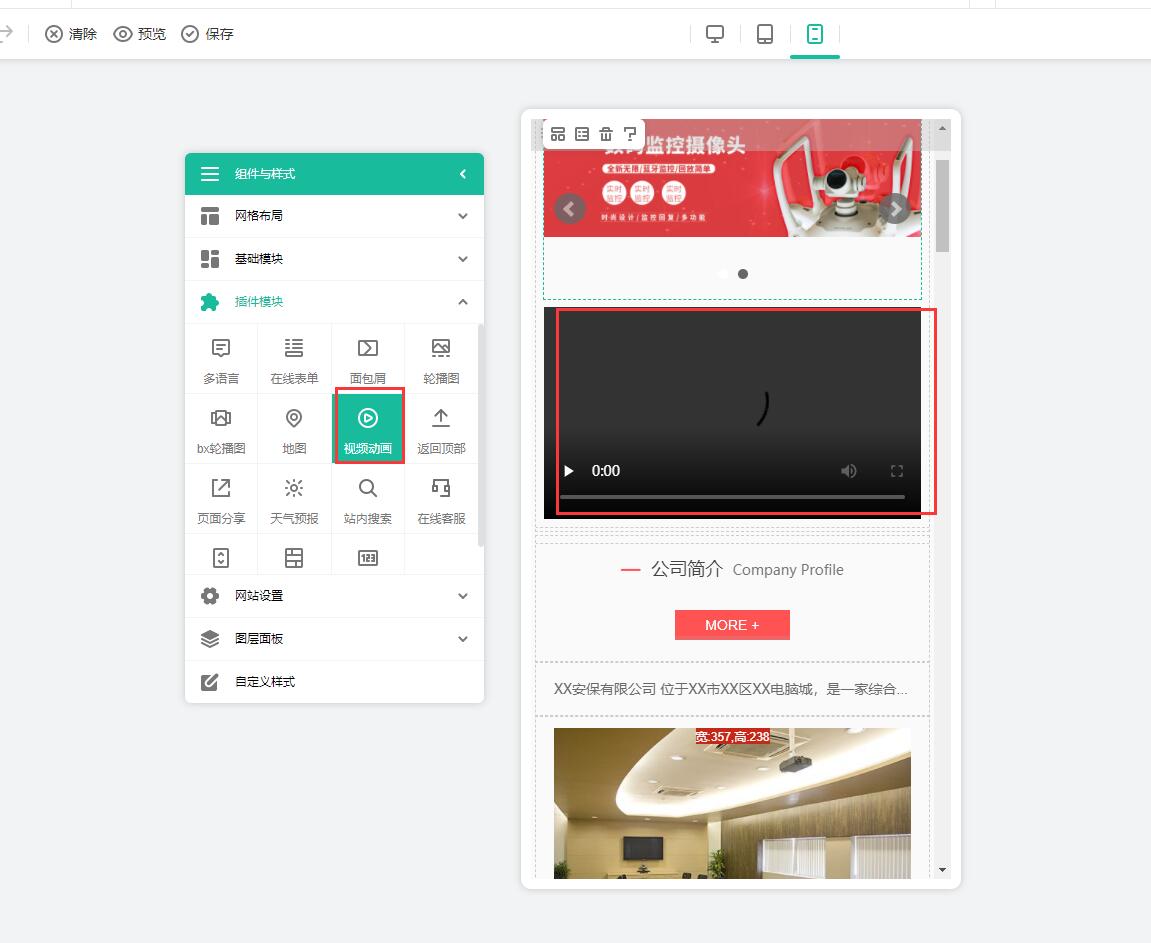Select the 视频动画 video plugin module
1151x943 pixels.
pyautogui.click(x=368, y=428)
